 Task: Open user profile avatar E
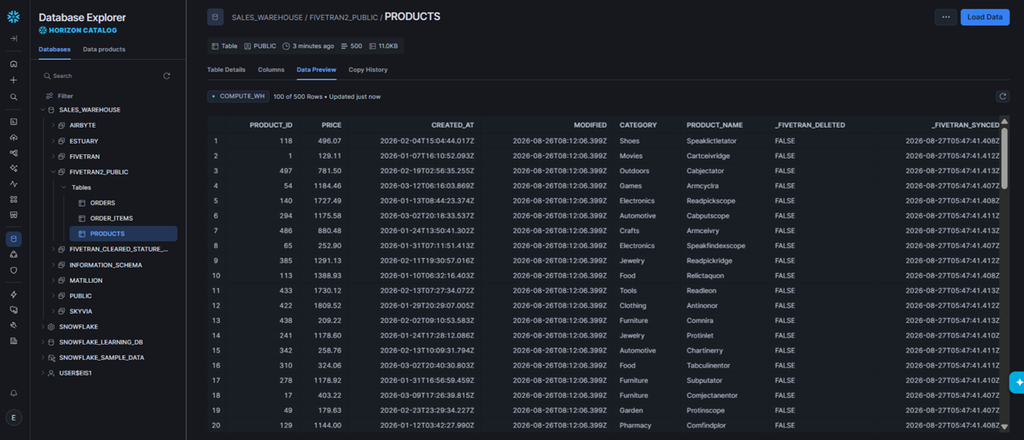[x=14, y=417]
